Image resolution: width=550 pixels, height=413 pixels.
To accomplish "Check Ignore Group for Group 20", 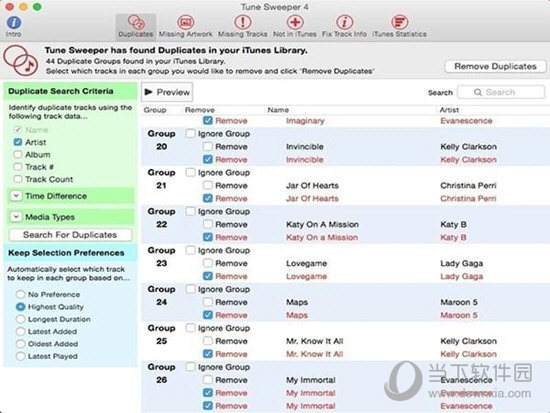I will [x=190, y=133].
